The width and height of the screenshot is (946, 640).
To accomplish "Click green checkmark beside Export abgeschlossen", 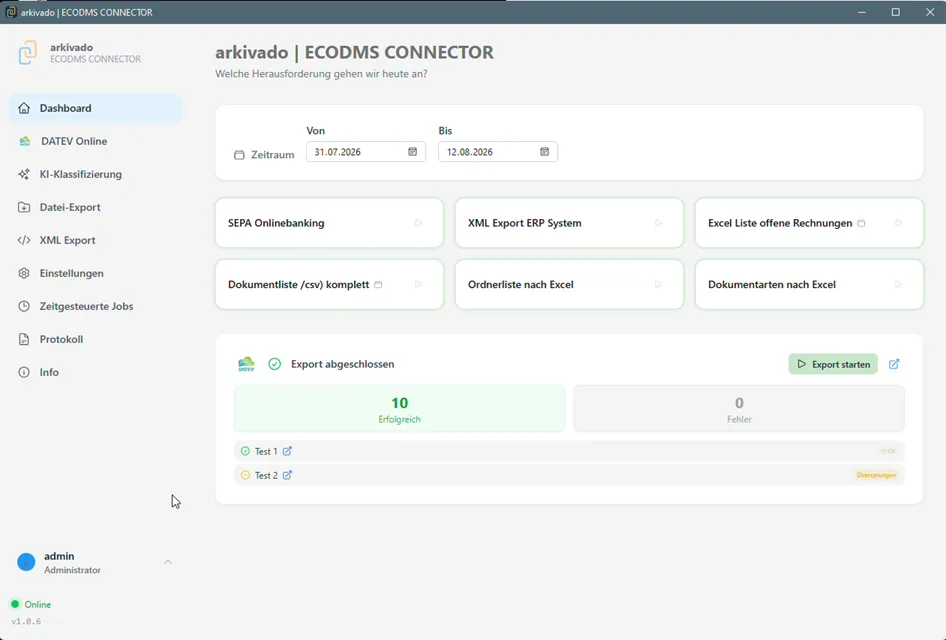I will pyautogui.click(x=275, y=364).
